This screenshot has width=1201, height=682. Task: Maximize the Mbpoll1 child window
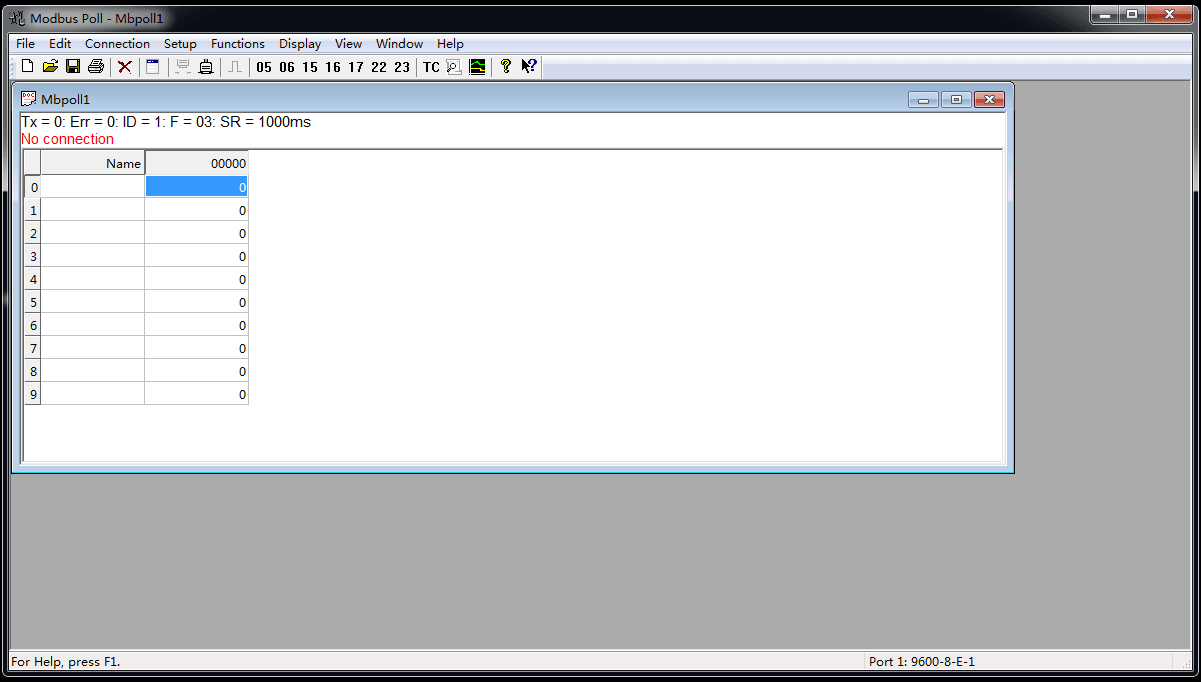[956, 99]
